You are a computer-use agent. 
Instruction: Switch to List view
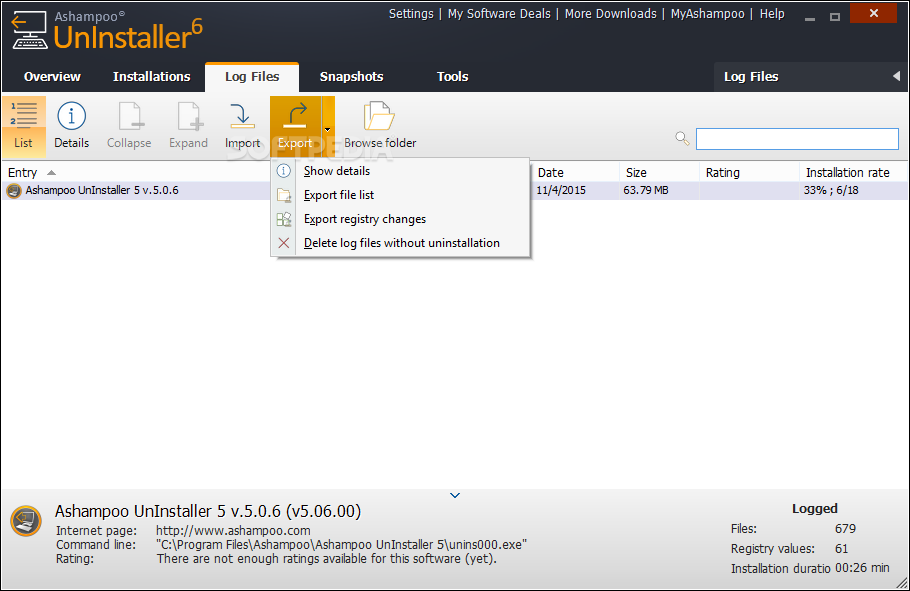tap(24, 127)
